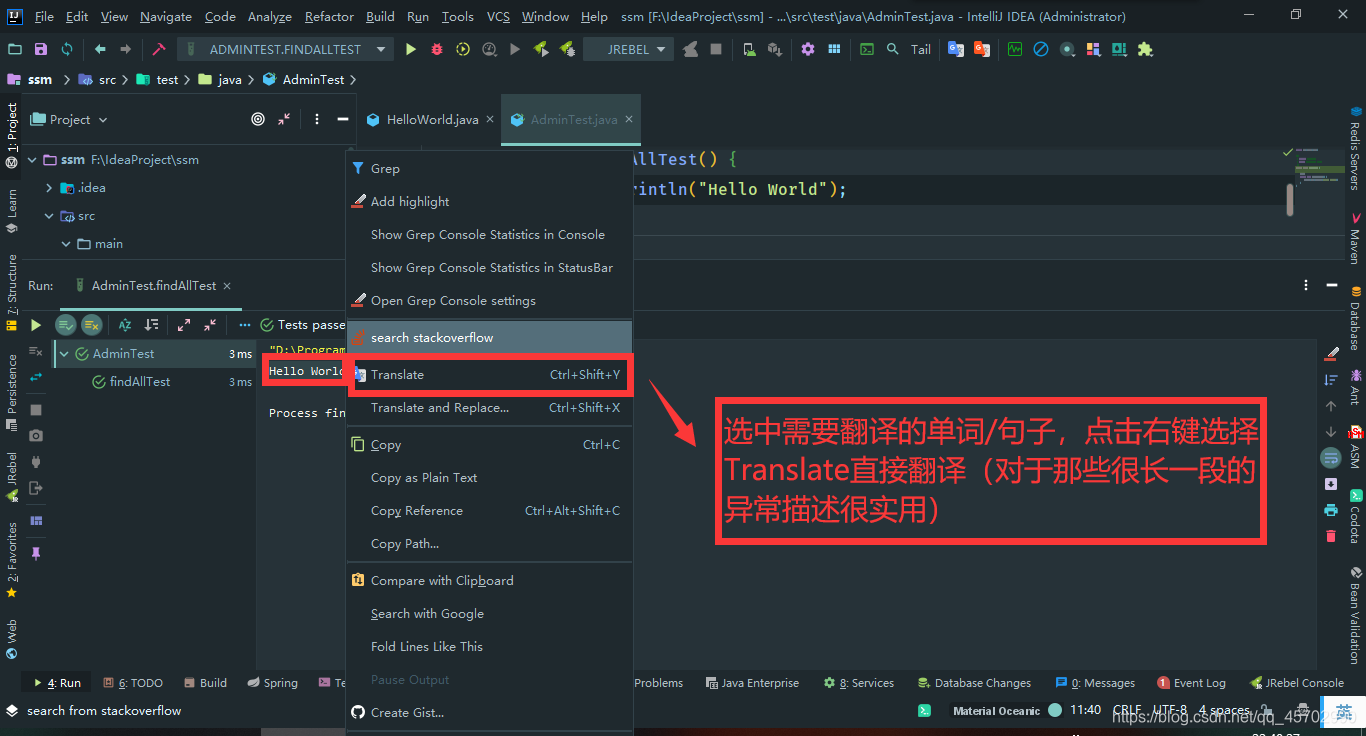Viewport: 1366px width, 736px height.
Task: Click the blue circle-slash icon in toolbar
Action: coord(1041,49)
